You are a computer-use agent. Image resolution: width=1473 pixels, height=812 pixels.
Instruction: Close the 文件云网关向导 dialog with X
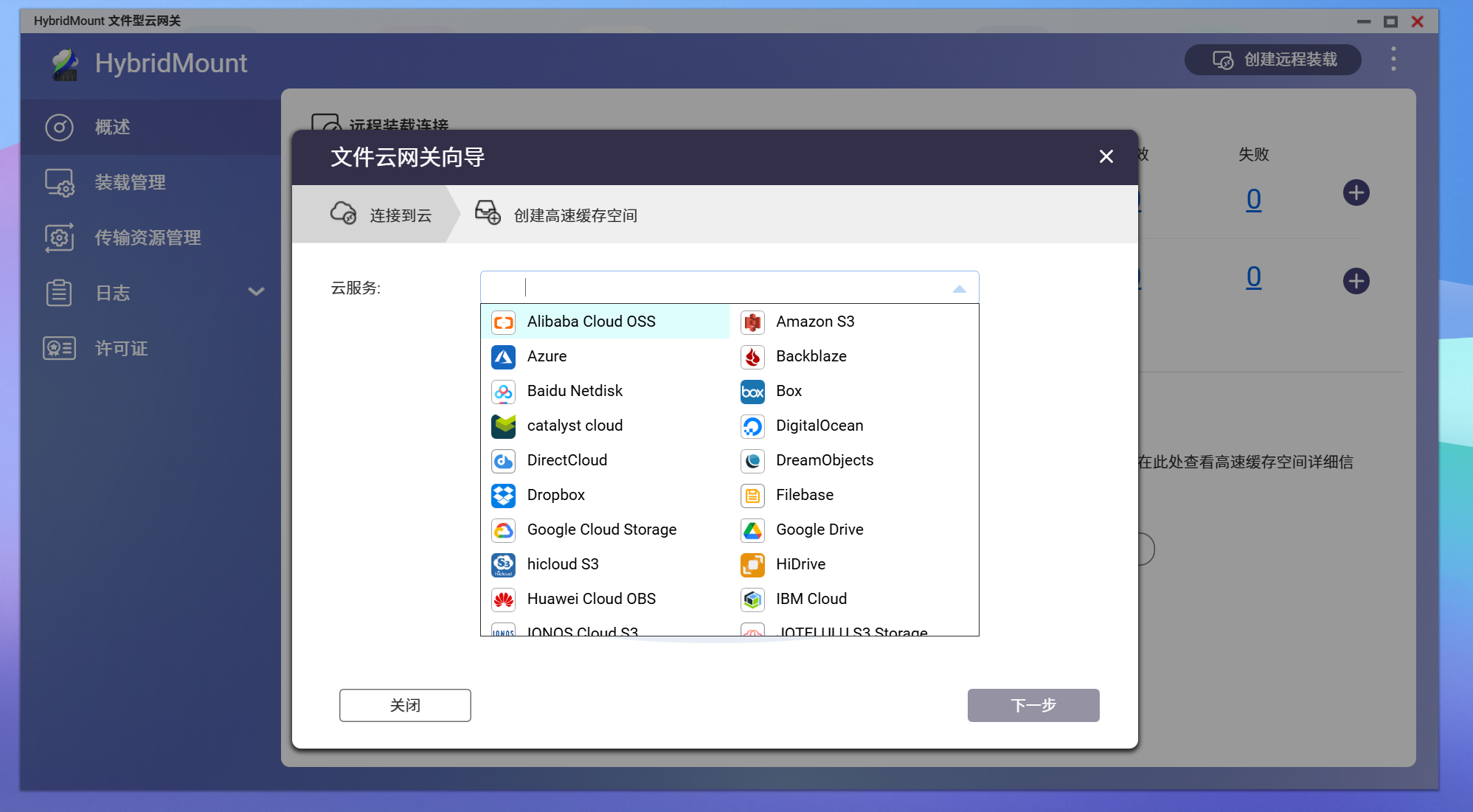click(1106, 156)
